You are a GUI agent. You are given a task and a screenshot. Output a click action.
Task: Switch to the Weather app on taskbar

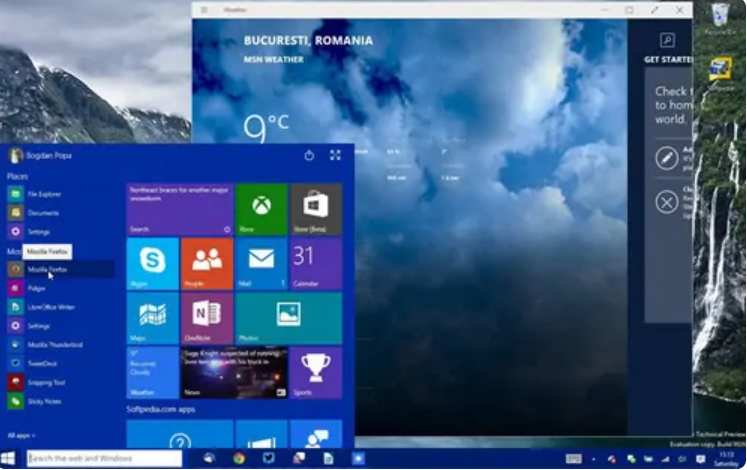click(358, 459)
